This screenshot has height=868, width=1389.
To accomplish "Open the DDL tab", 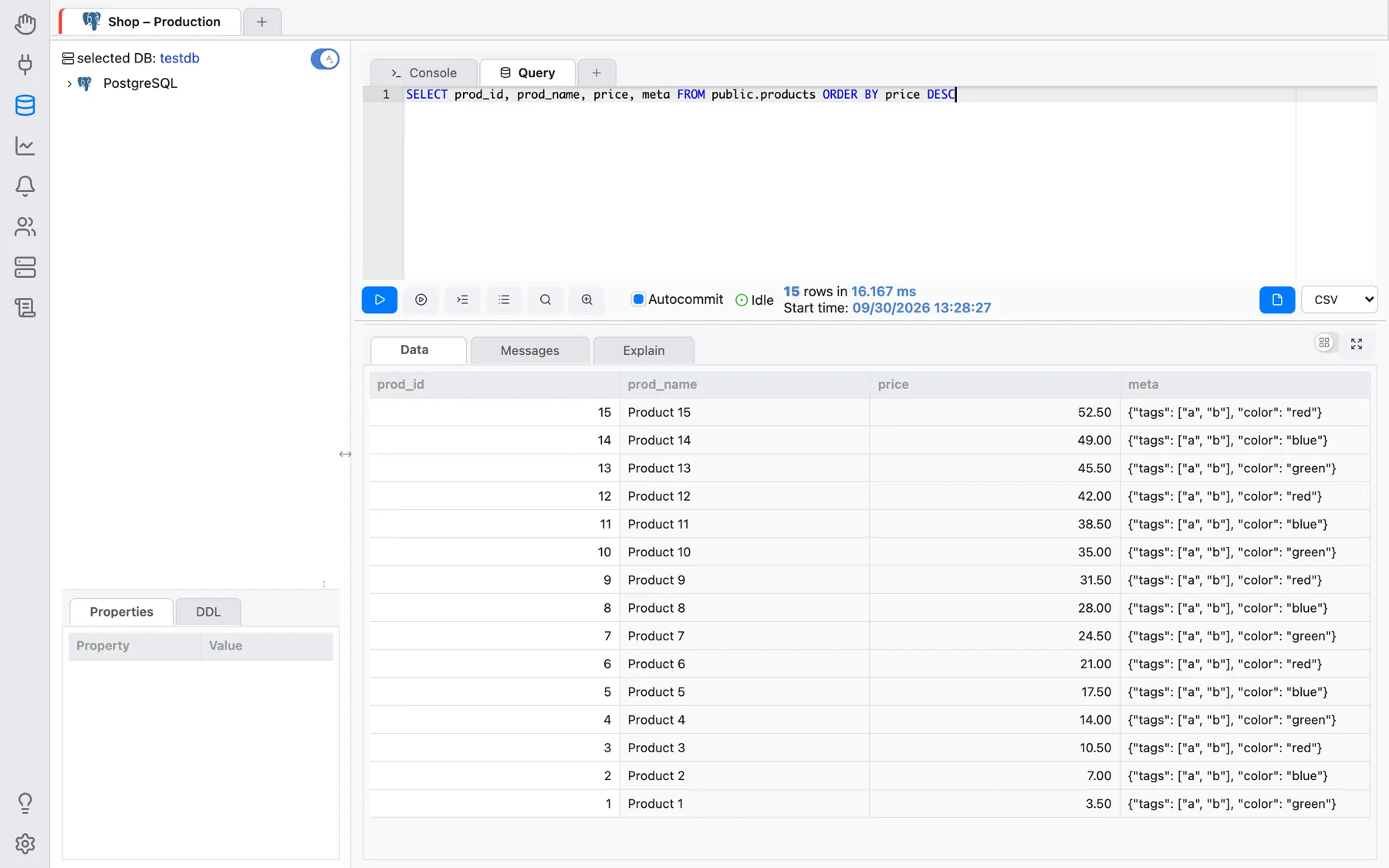I will coord(208,612).
